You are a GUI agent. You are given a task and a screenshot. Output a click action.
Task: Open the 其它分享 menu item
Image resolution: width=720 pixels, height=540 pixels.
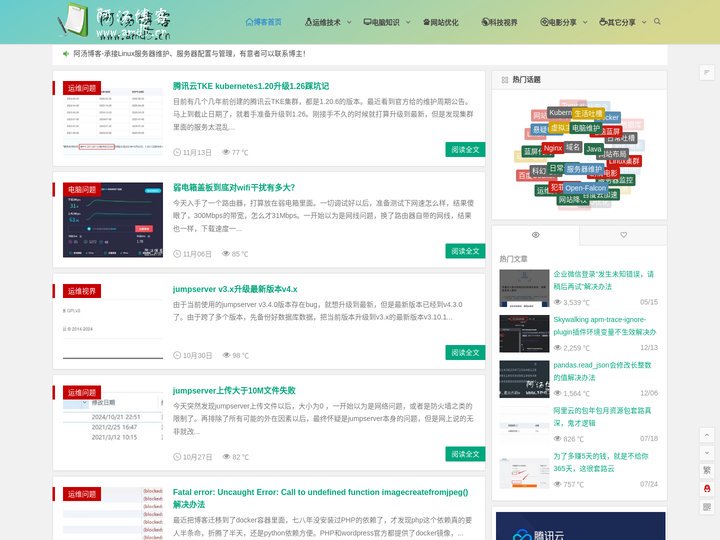point(618,22)
